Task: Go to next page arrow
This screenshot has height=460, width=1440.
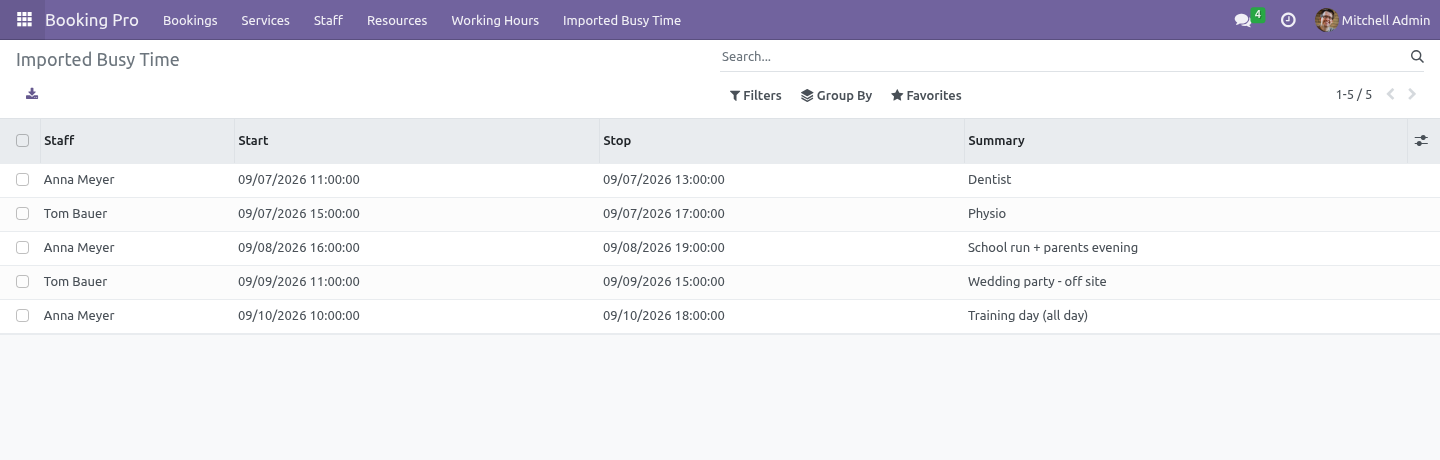Action: 1412,95
